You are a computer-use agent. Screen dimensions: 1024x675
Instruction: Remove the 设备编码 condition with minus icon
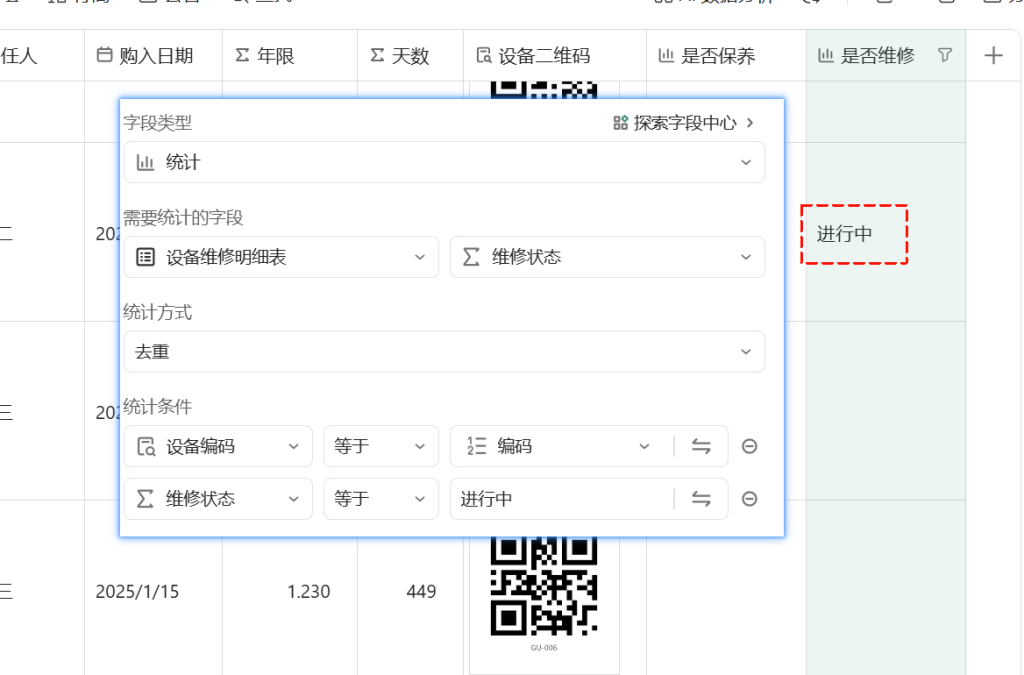point(750,447)
